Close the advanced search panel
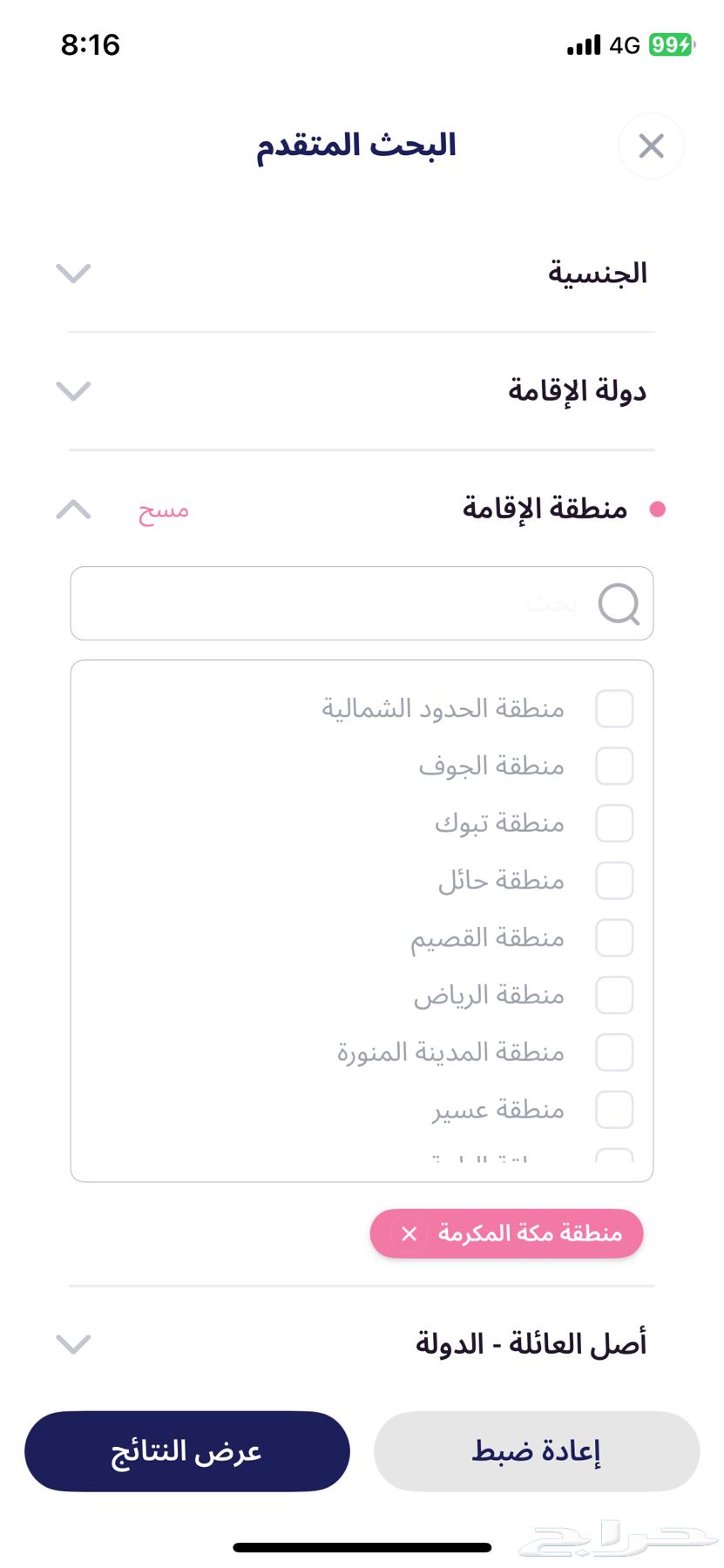The width and height of the screenshot is (724, 1568). pyautogui.click(x=651, y=146)
